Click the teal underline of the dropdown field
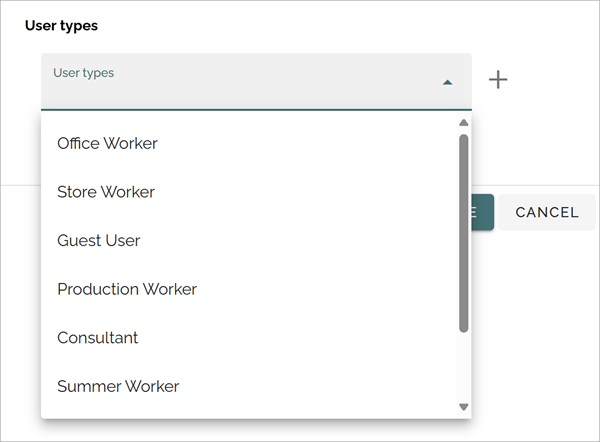 tap(256, 109)
